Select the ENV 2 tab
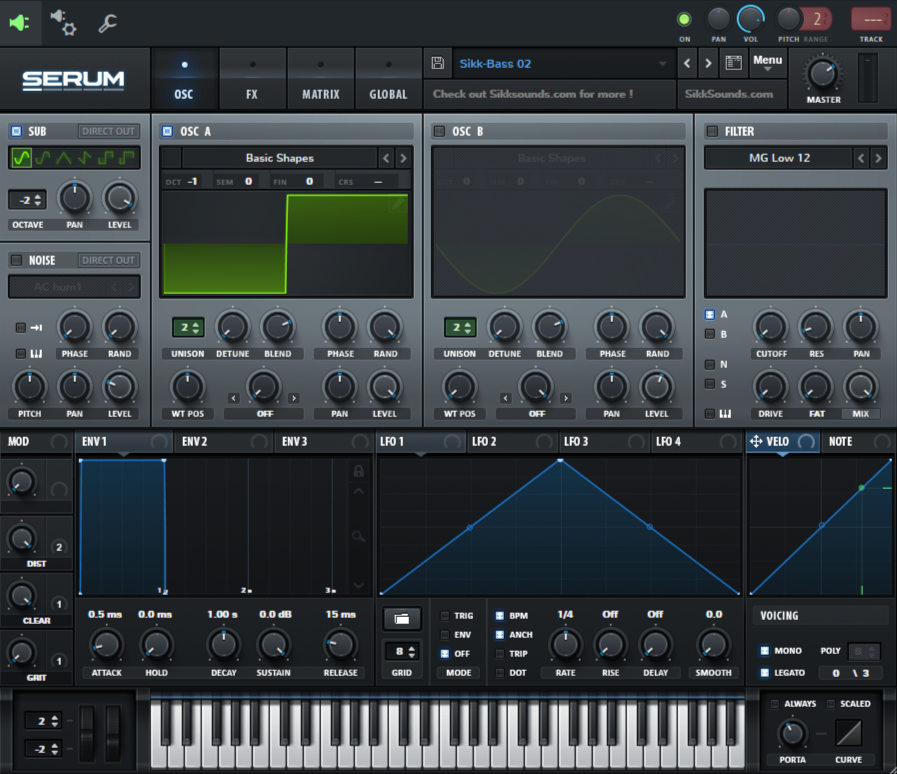 tap(224, 442)
